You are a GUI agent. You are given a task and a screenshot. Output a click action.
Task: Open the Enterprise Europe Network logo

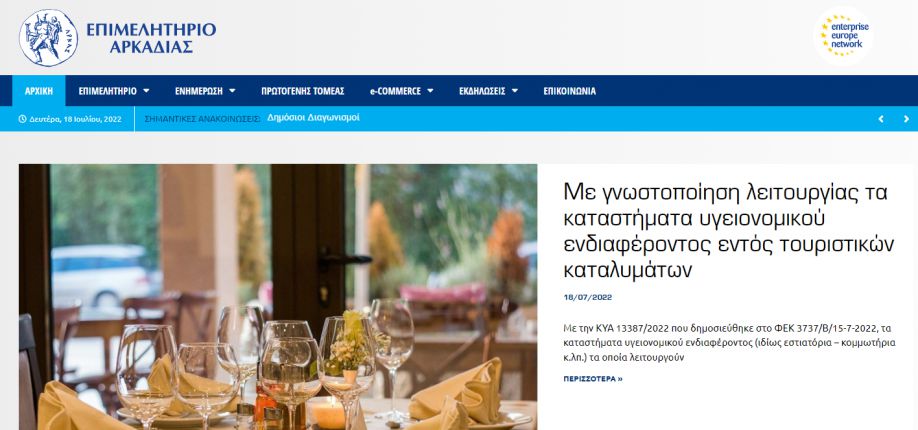[843, 36]
